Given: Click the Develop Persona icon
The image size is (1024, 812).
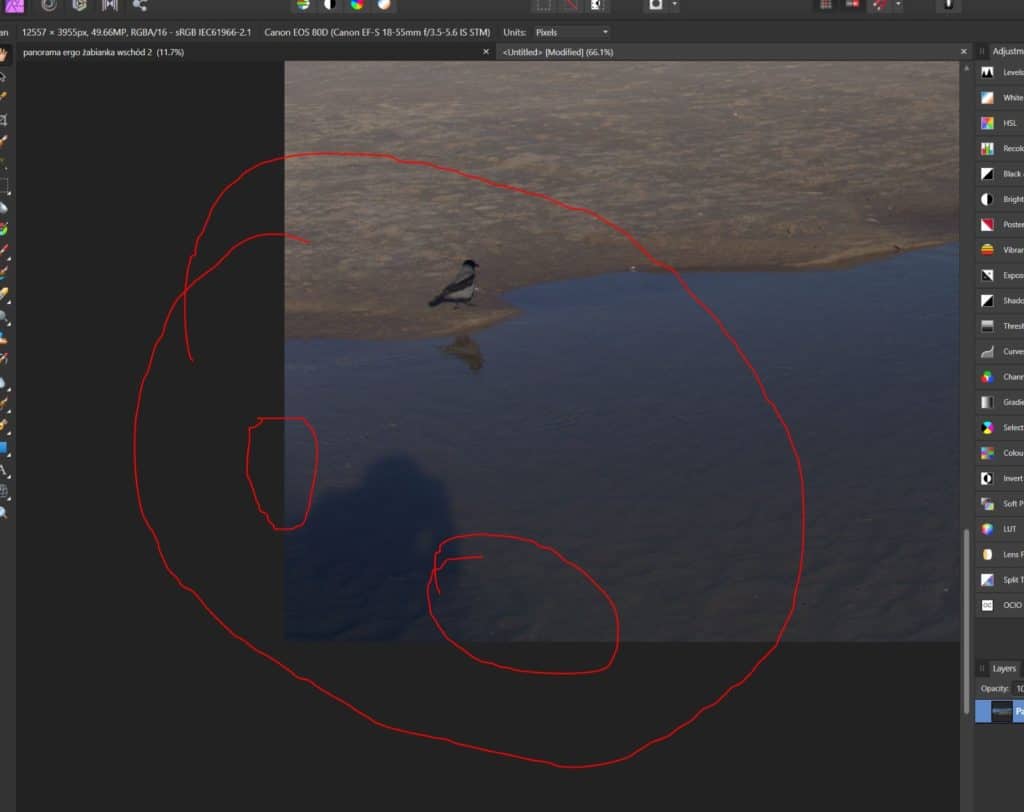Looking at the screenshot, I should click(x=78, y=5).
